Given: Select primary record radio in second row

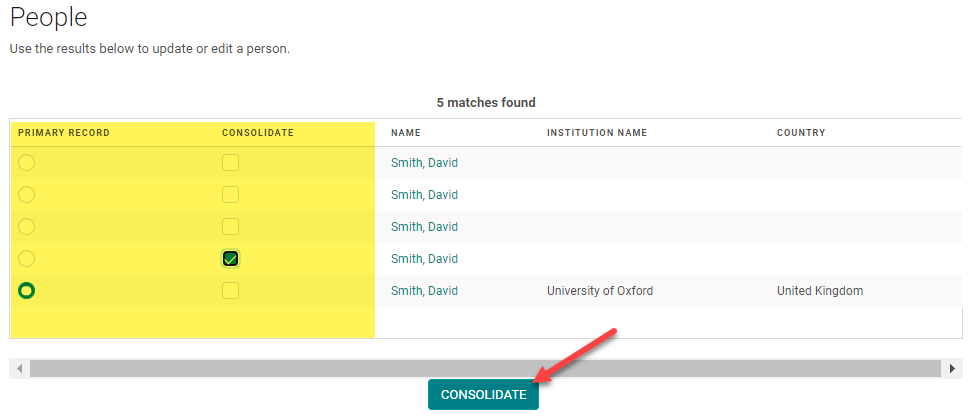Looking at the screenshot, I should [x=26, y=195].
